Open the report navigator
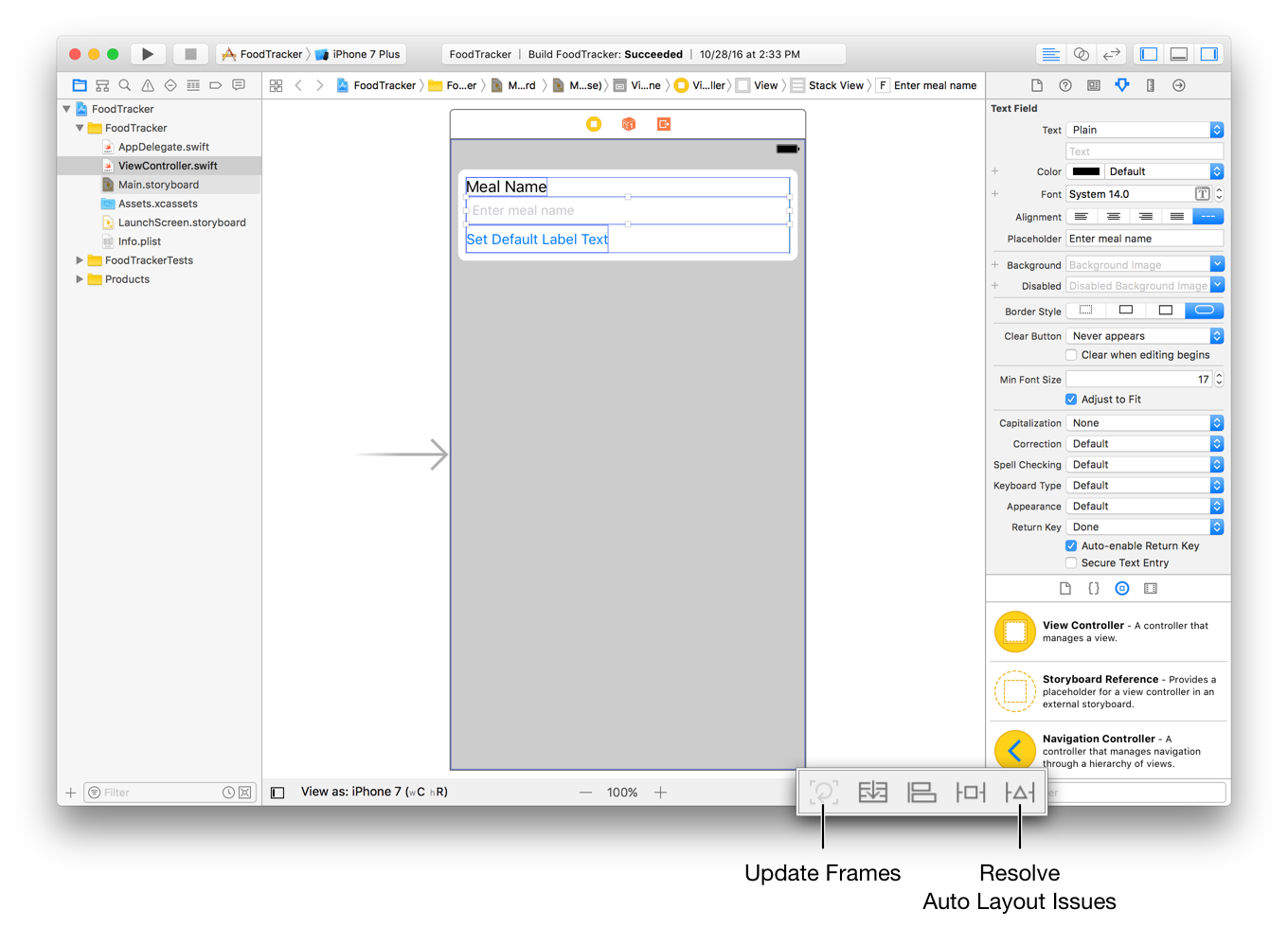 239,85
